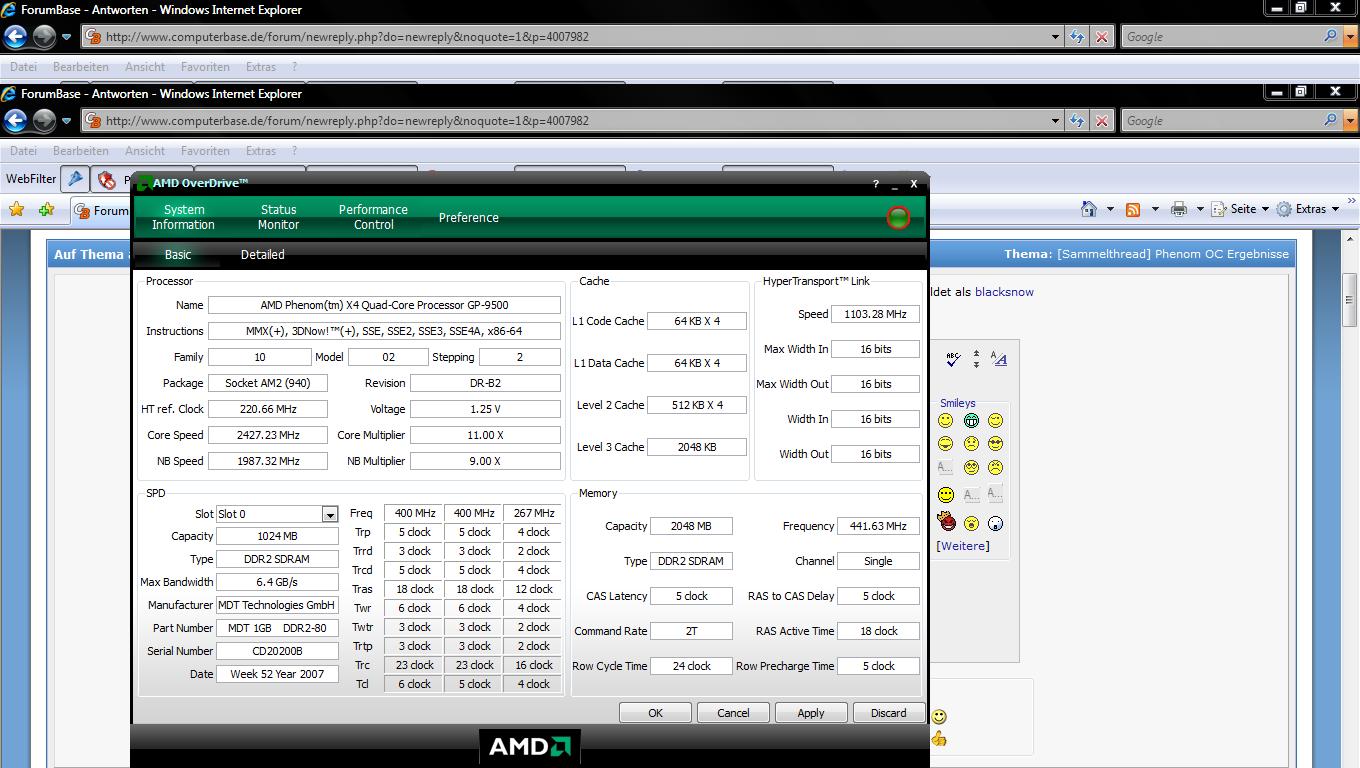Screen dimensions: 1360x768
Task: Click the green status indicator in AMD OverDrive
Action: coord(898,217)
